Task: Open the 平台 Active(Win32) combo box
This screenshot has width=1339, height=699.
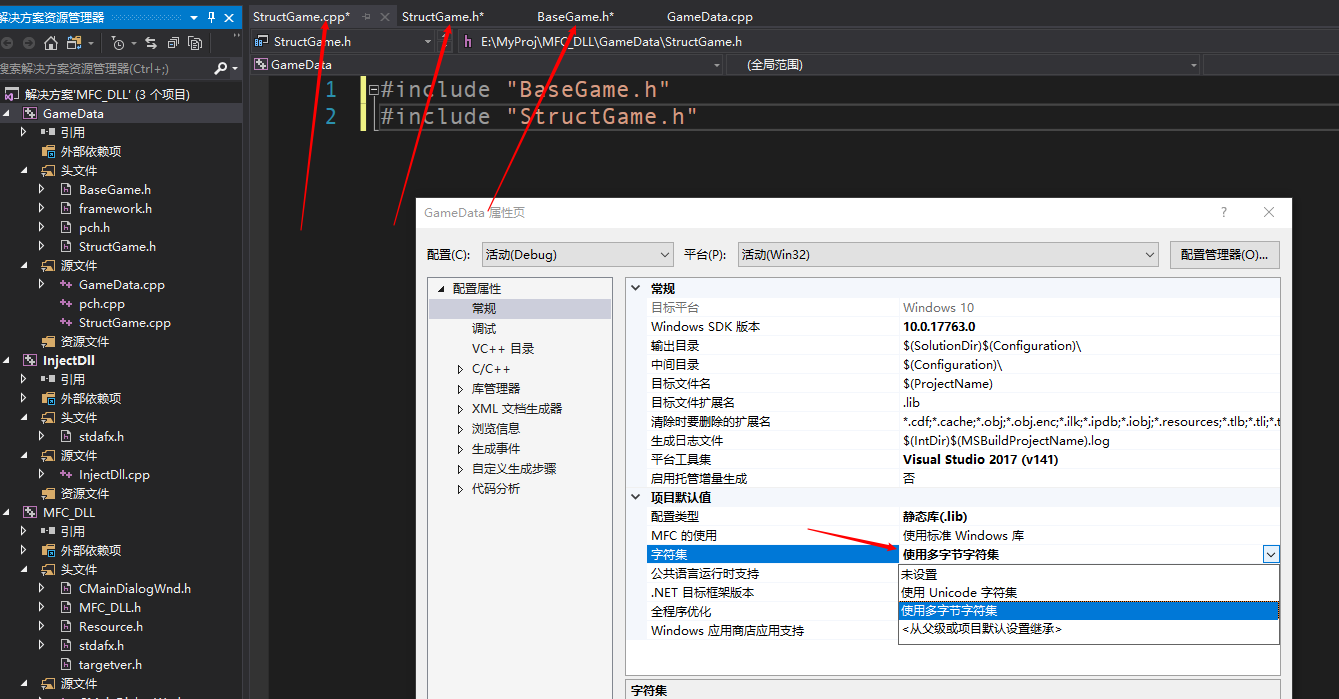Action: click(x=947, y=255)
